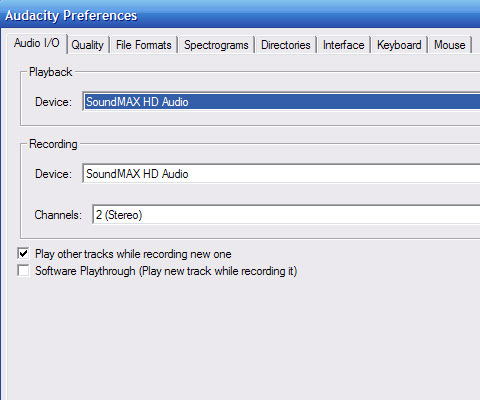Go to the File Formats tab
The image size is (480, 400).
[144, 45]
